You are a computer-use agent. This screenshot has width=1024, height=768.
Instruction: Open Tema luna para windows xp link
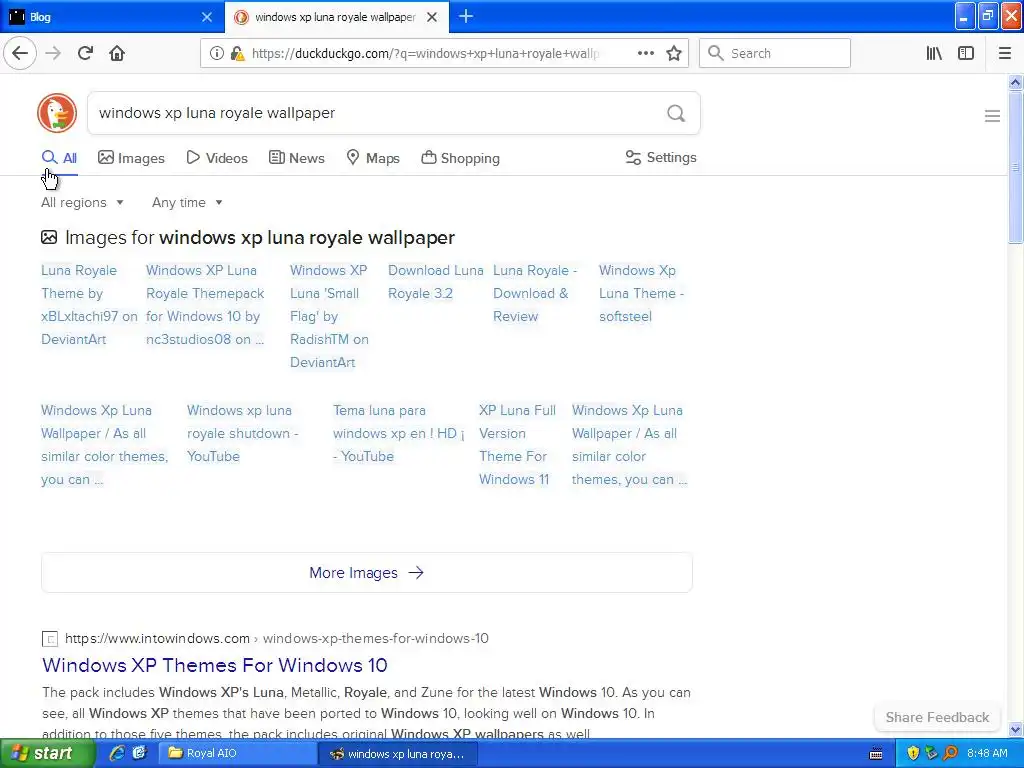pos(398,434)
